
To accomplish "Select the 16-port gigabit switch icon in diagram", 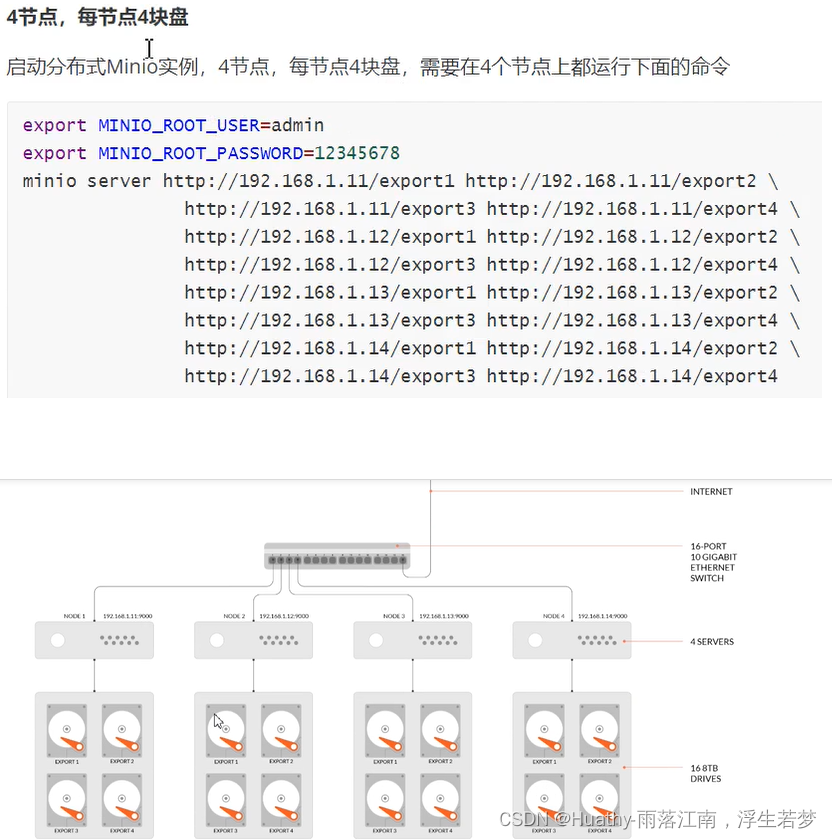I will (x=336, y=558).
